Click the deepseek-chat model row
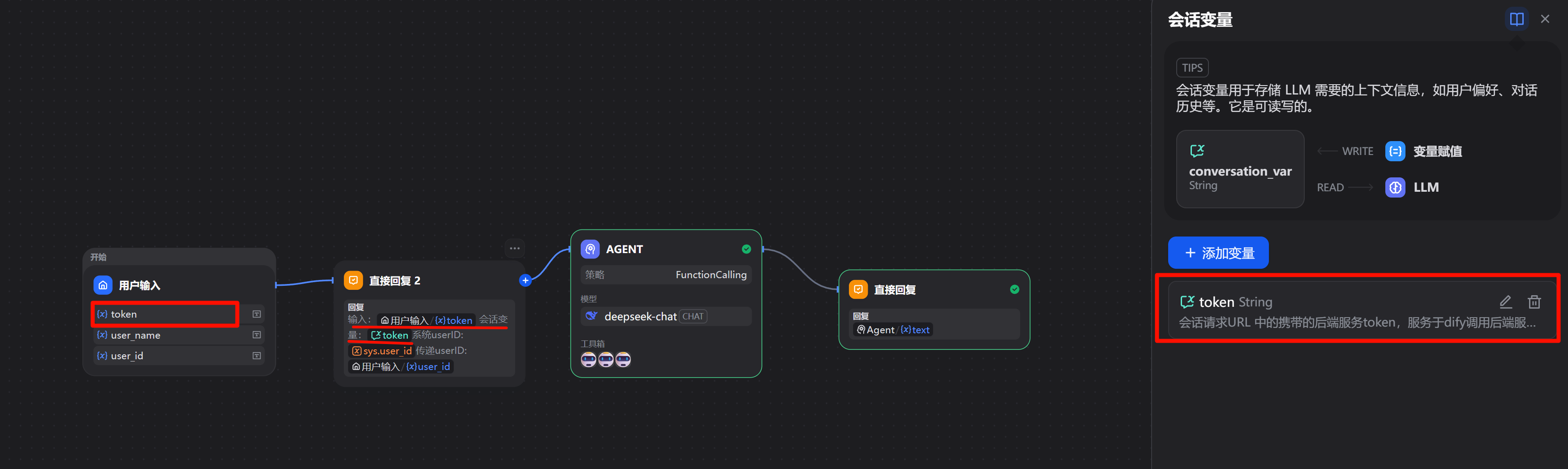 (666, 316)
